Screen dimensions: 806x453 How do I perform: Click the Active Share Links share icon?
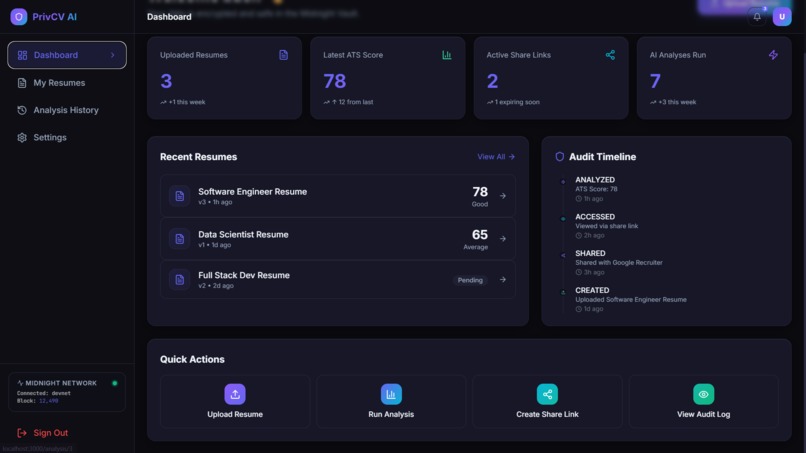(610, 55)
